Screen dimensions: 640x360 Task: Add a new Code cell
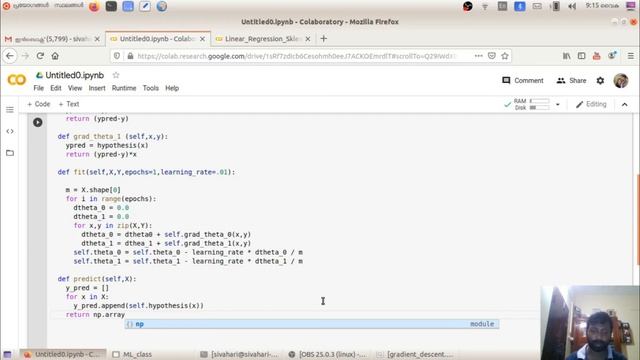[x=39, y=104]
